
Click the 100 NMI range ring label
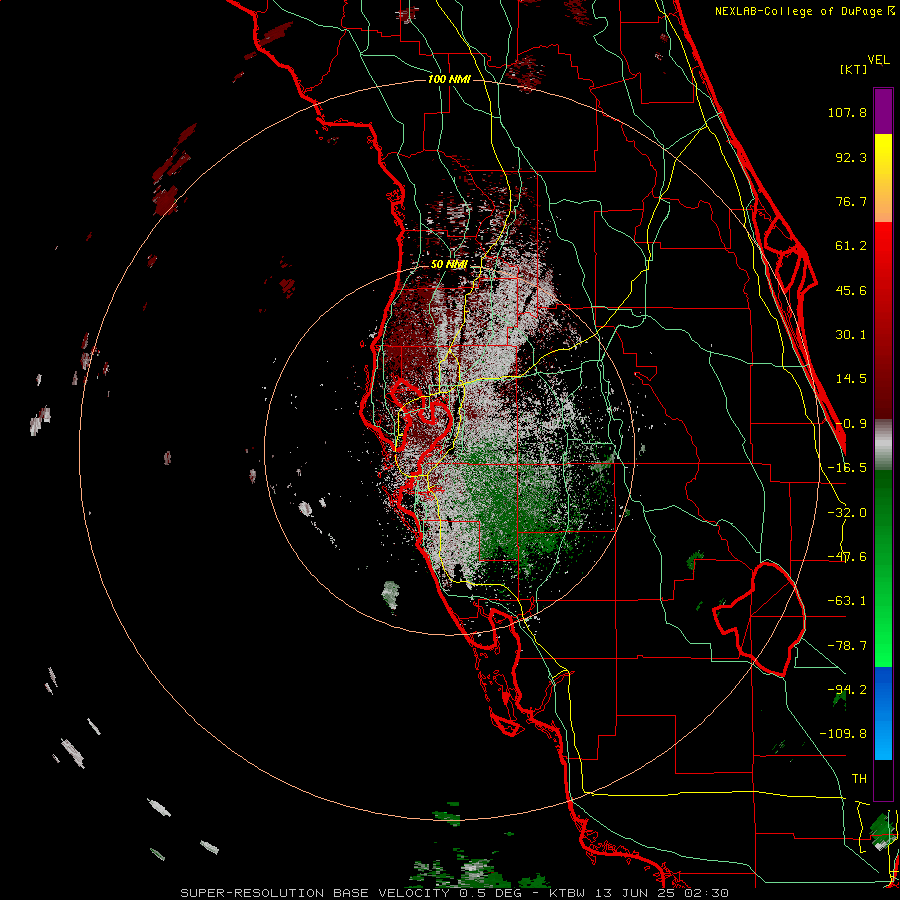(449, 79)
